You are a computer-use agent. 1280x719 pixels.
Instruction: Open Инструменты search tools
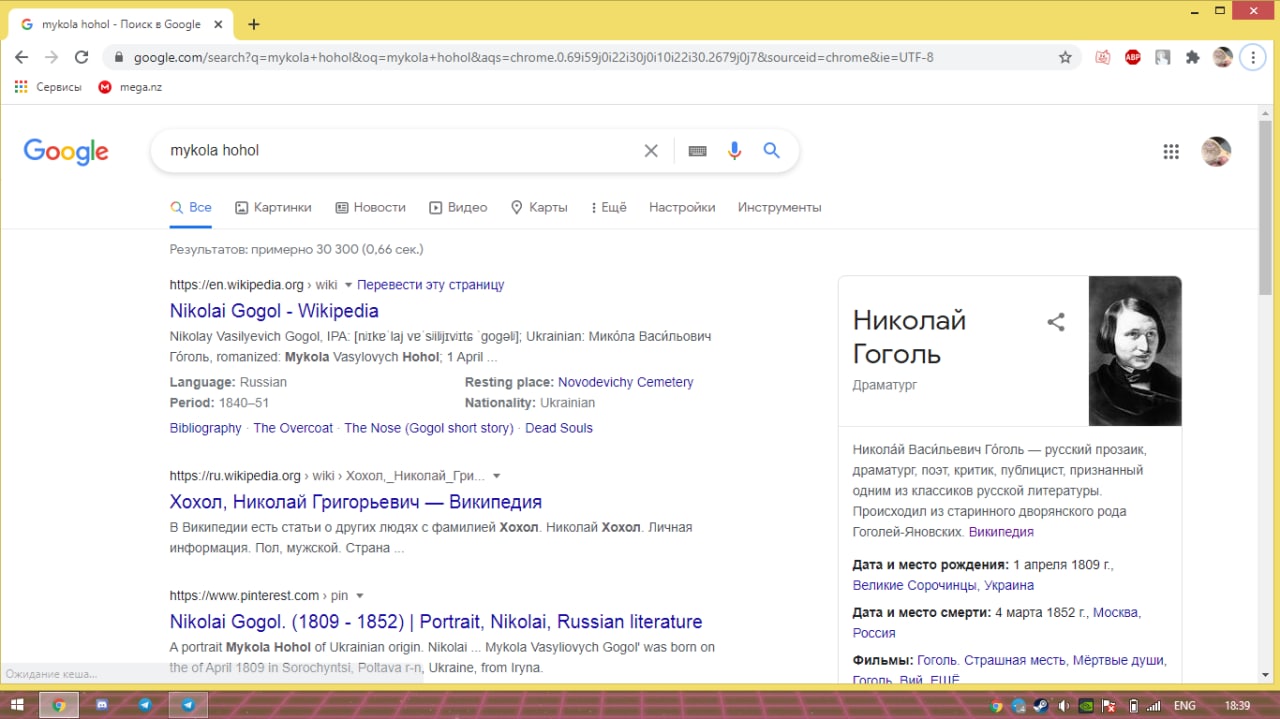point(779,207)
